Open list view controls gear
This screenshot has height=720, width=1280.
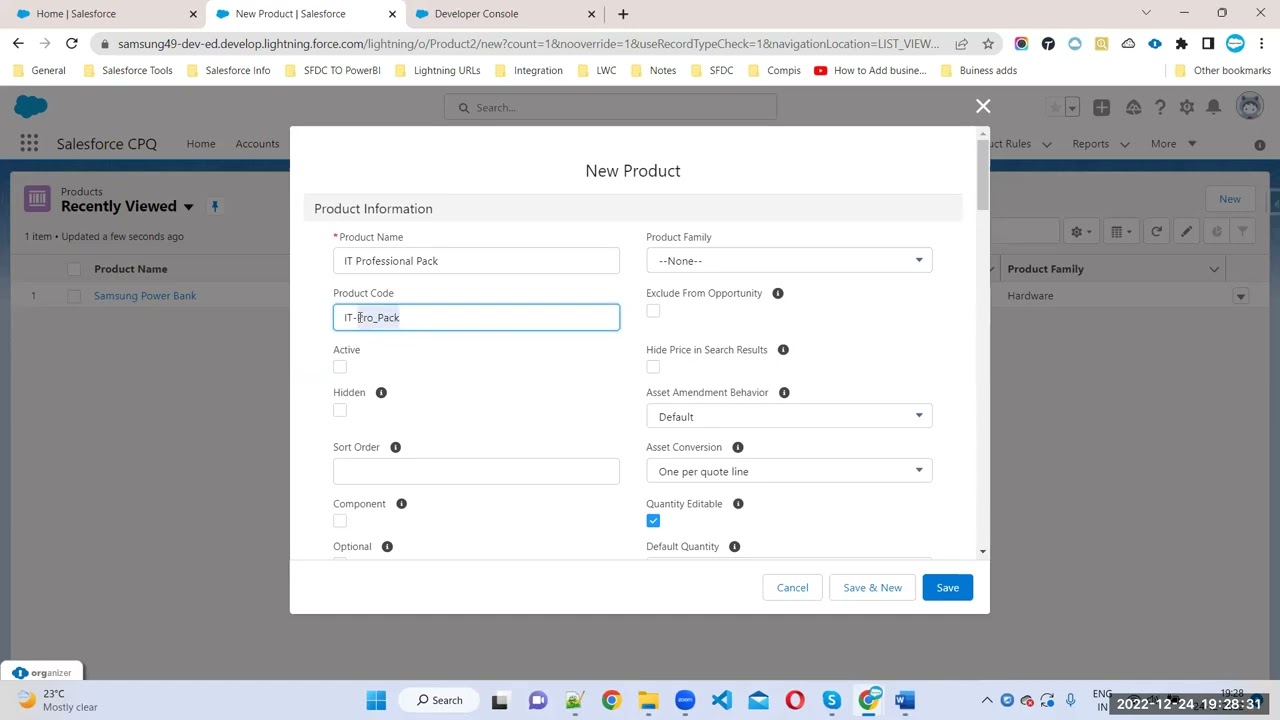point(1081,232)
